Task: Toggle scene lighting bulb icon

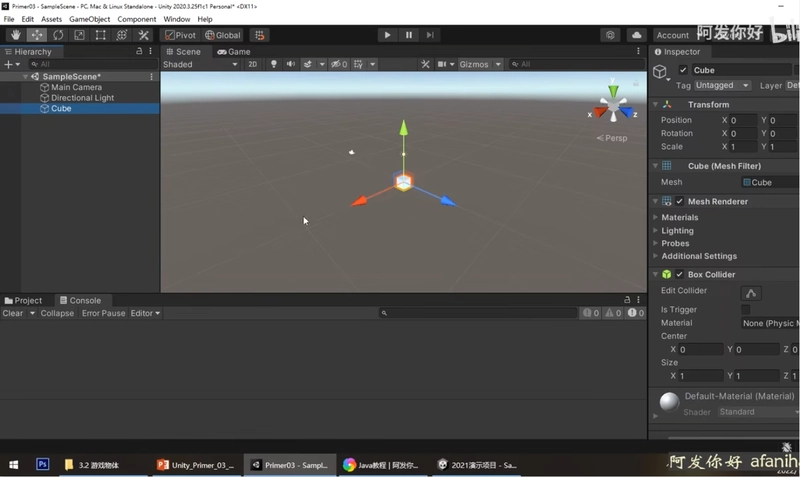Action: click(273, 64)
